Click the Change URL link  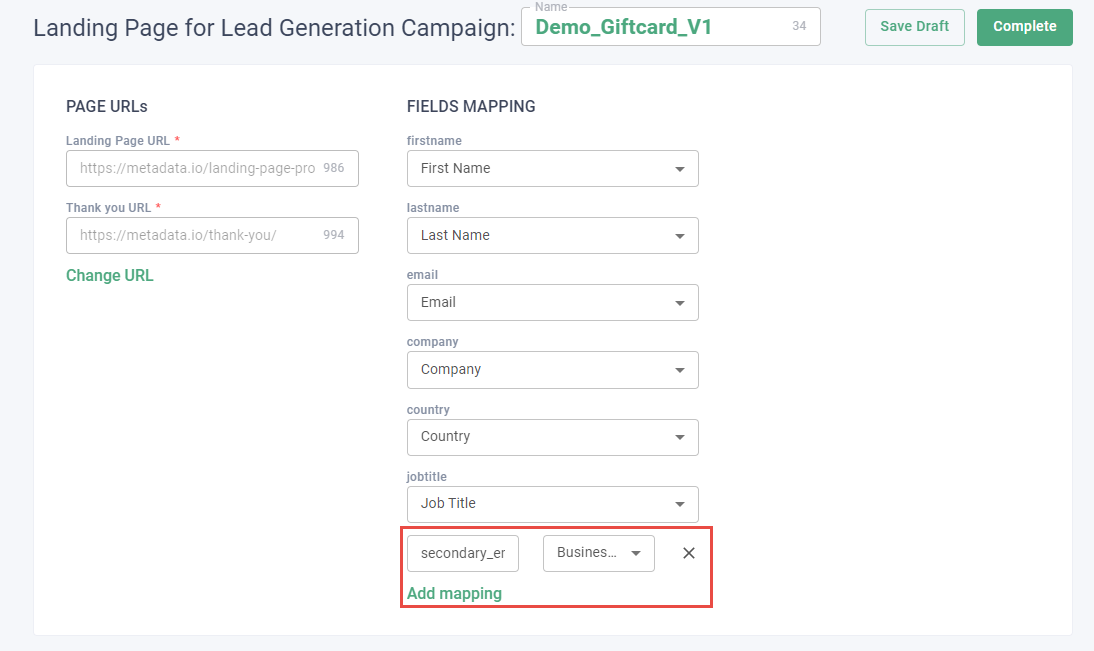point(110,276)
